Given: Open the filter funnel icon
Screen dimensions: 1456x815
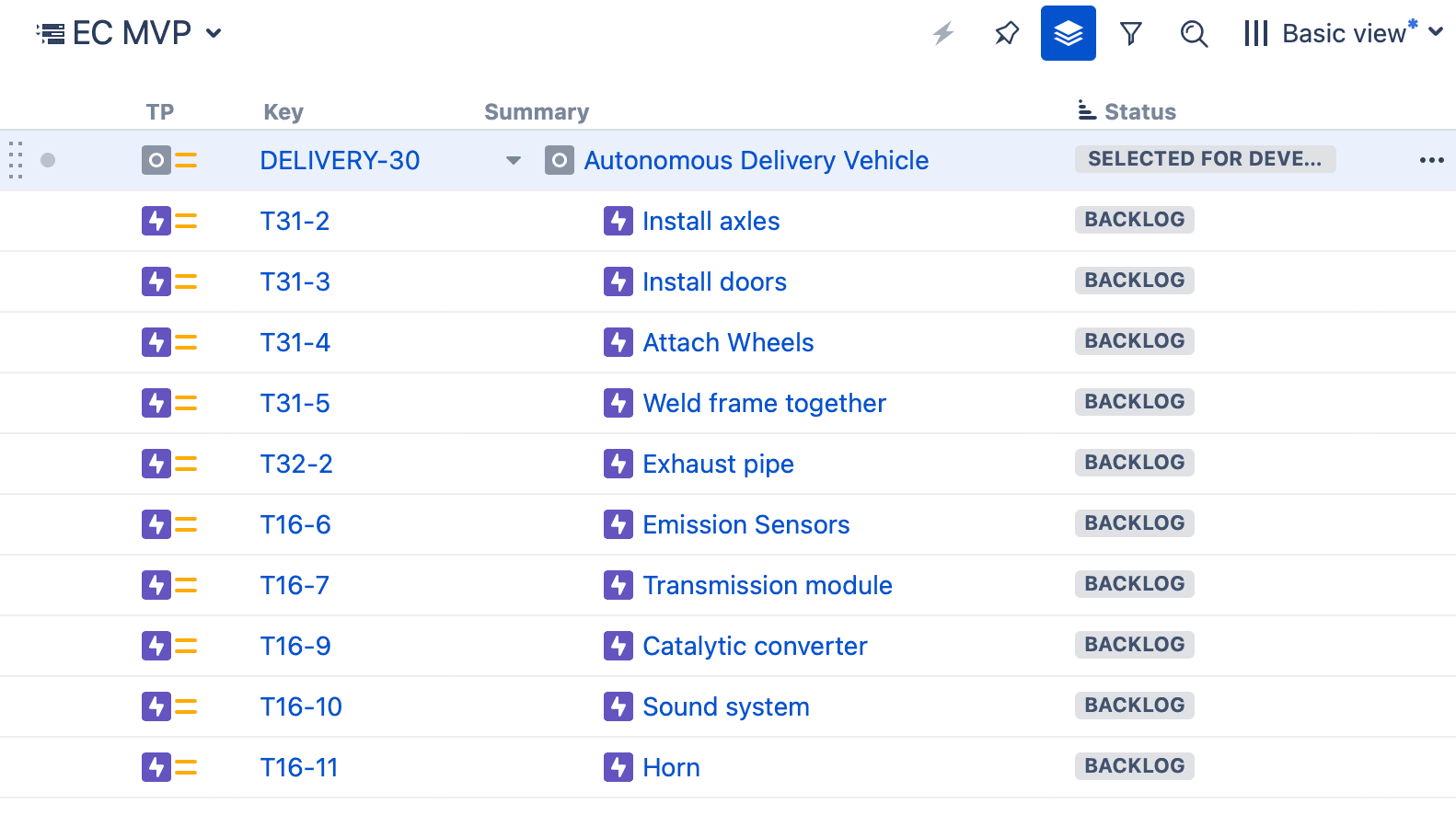Looking at the screenshot, I should coord(1130,34).
